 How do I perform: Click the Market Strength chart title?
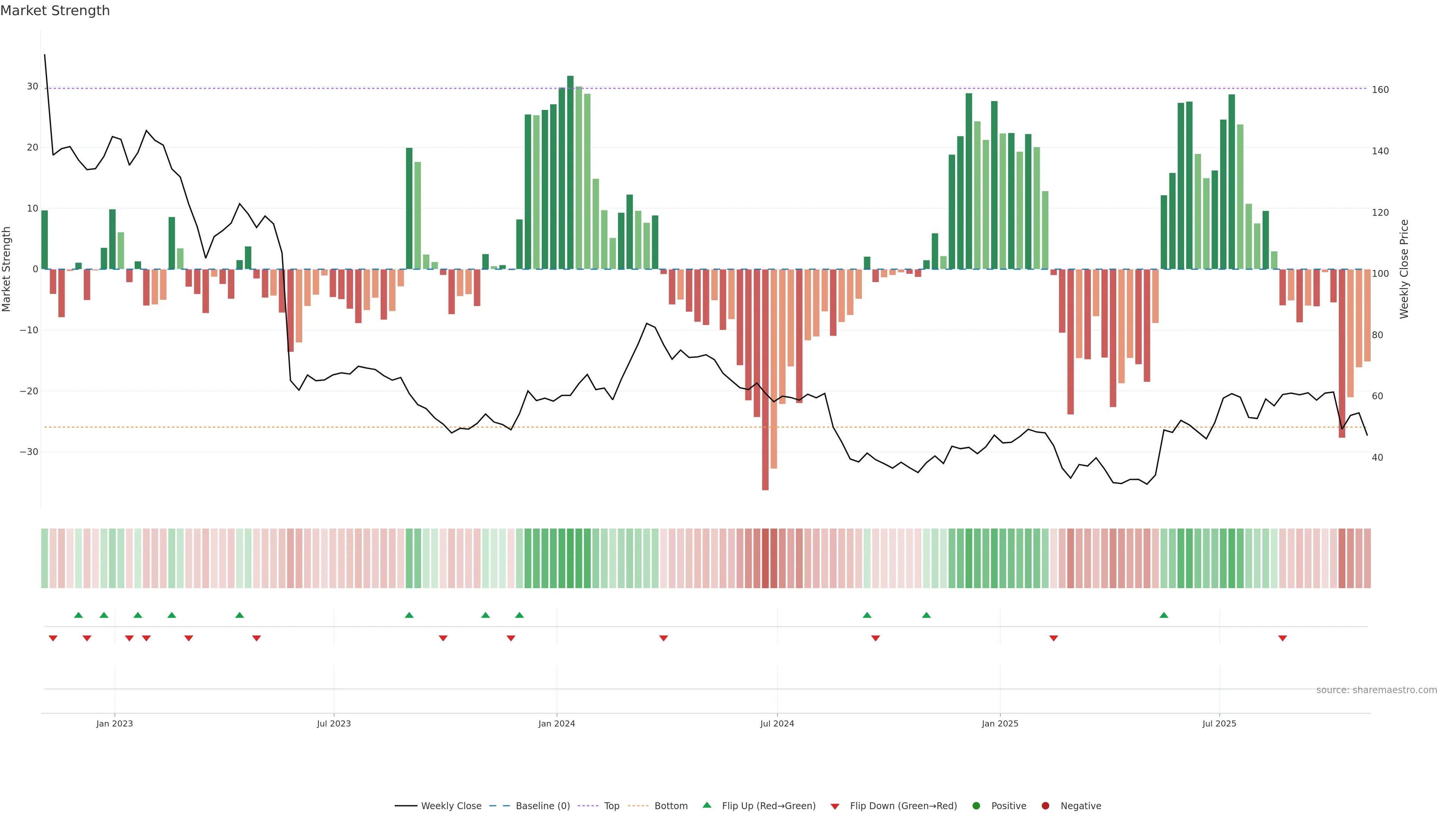55,11
